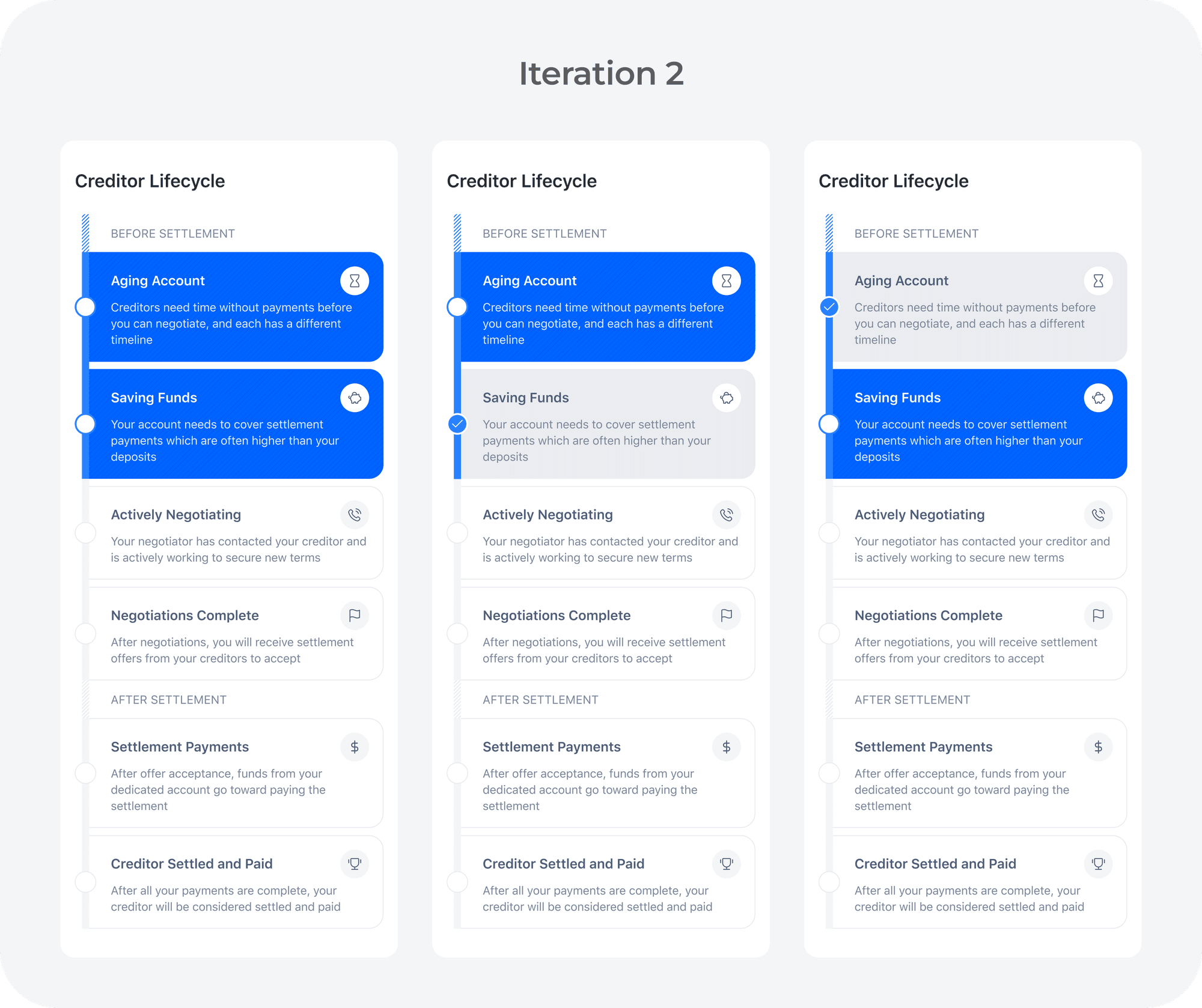
Task: Select the right panel's Saving Funds timeline dot
Action: click(829, 424)
